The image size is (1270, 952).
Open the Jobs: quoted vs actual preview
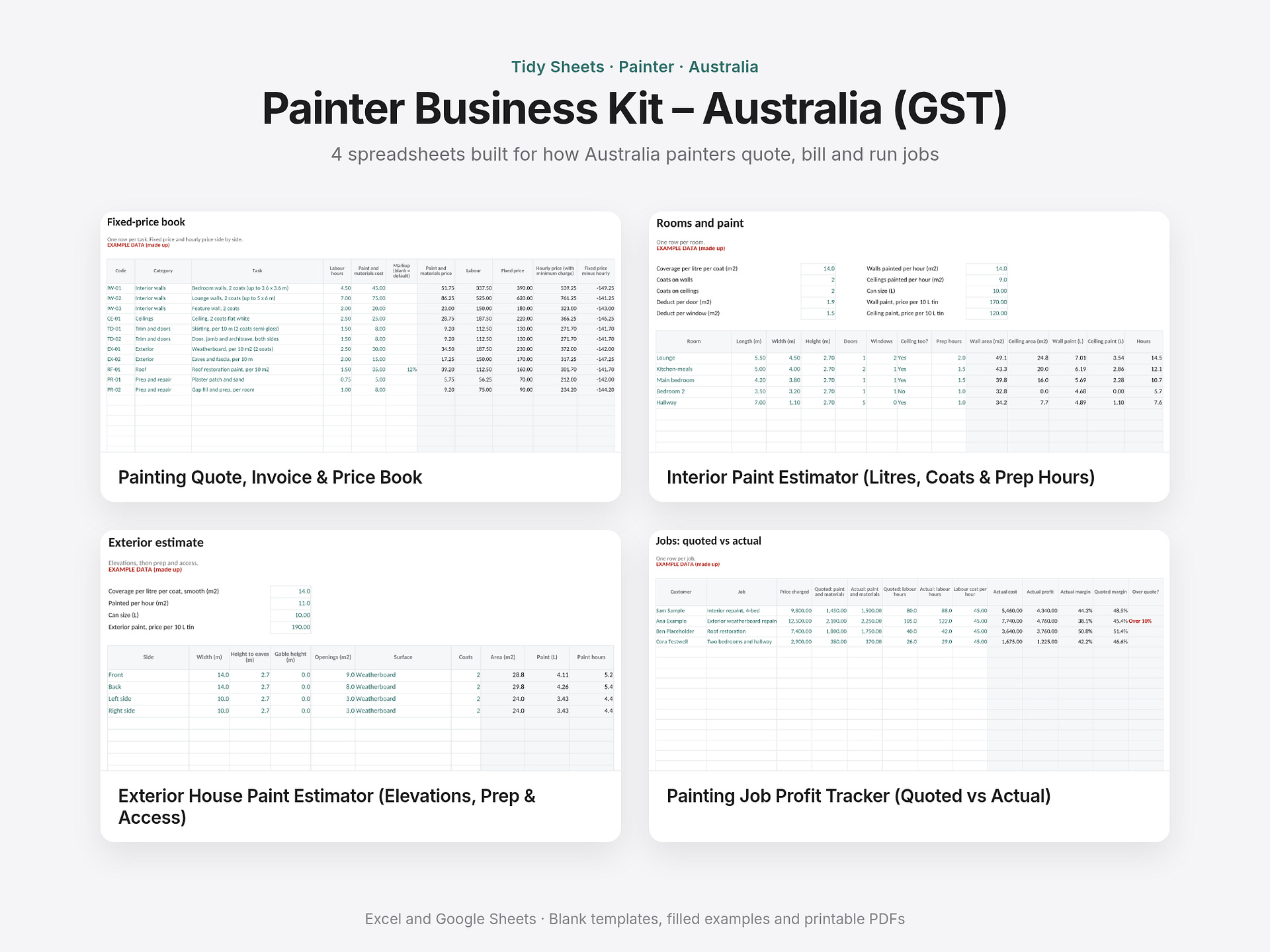(x=909, y=651)
